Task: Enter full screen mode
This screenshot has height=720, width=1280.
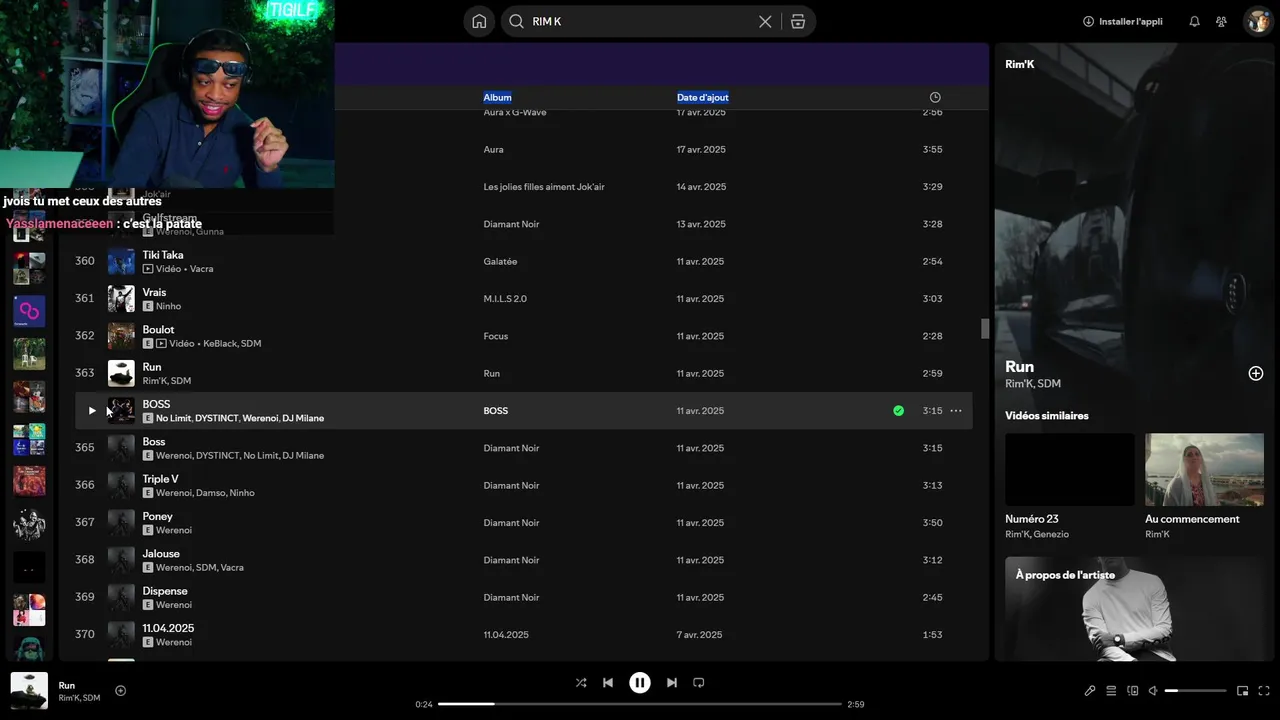Action: [1265, 691]
